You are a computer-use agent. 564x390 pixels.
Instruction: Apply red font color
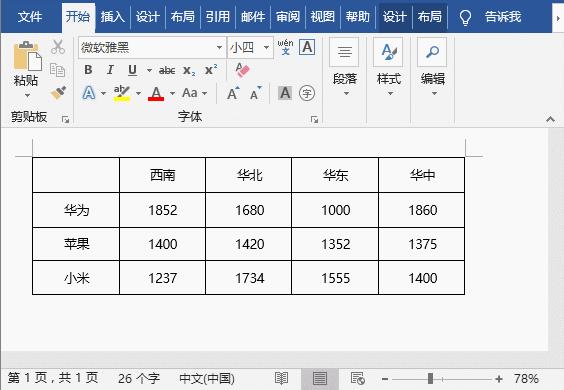pyautogui.click(x=156, y=94)
